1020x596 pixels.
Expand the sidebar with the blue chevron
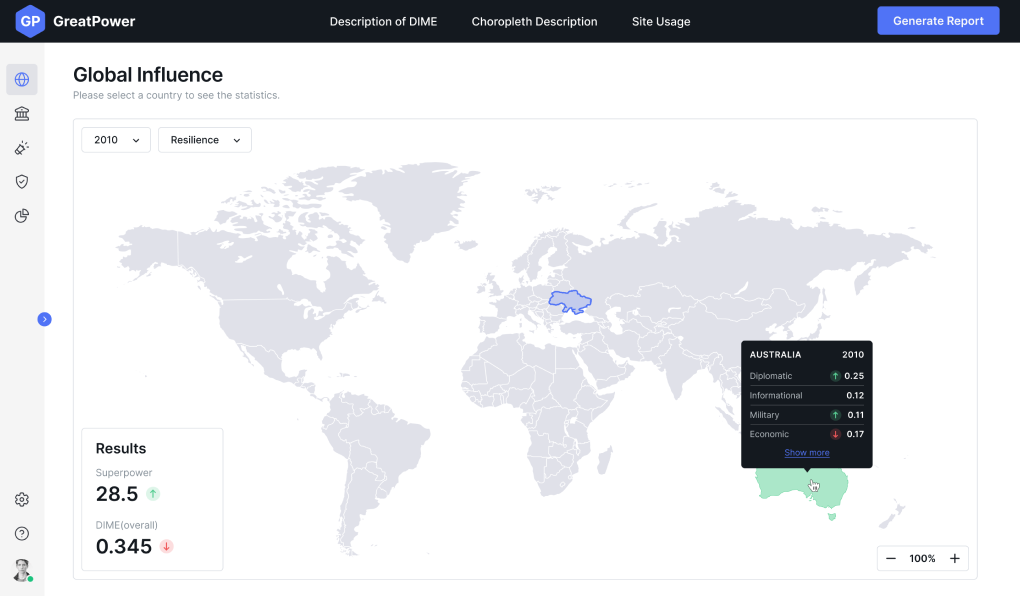44,319
